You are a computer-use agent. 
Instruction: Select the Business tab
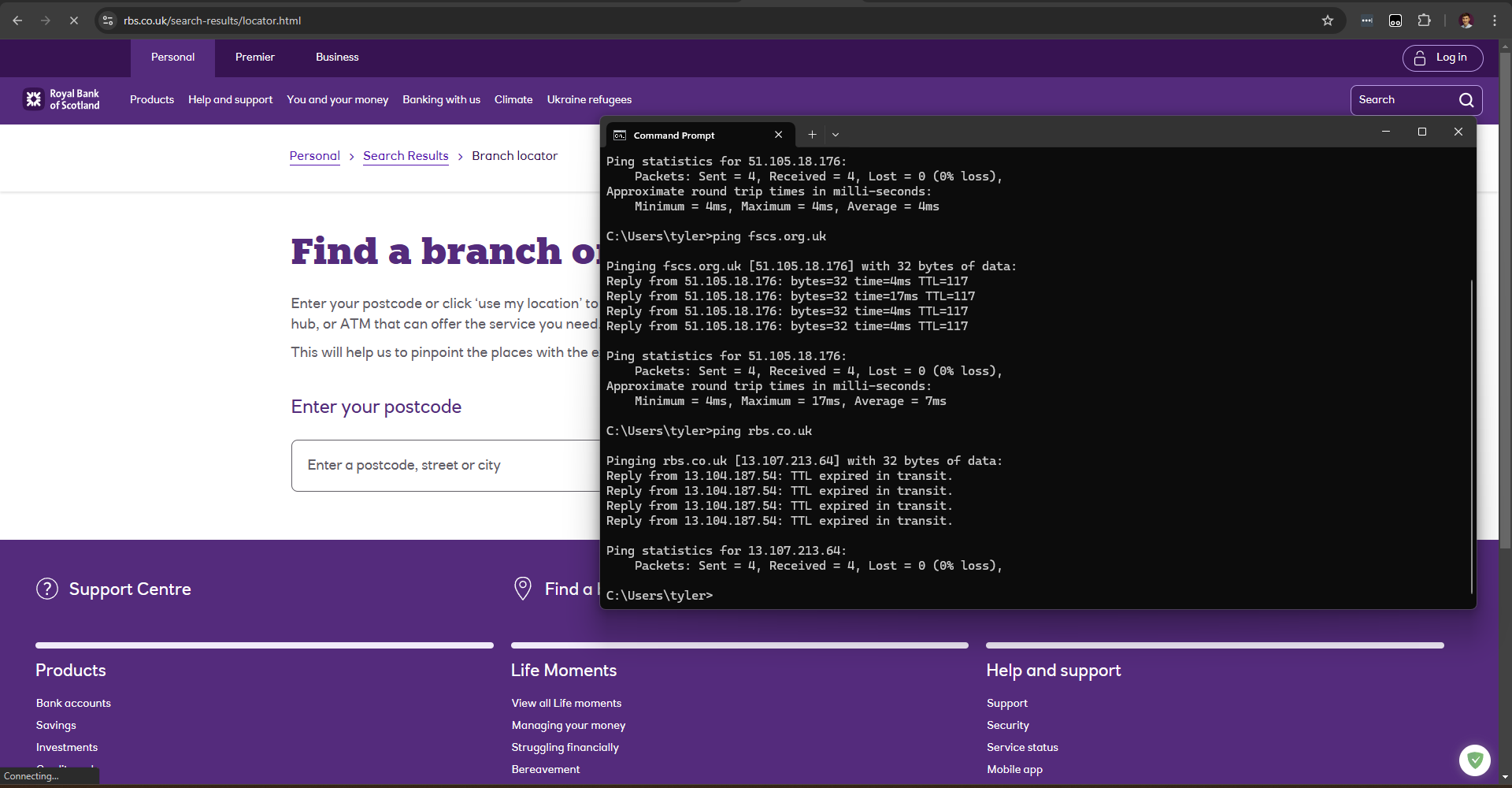tap(337, 58)
